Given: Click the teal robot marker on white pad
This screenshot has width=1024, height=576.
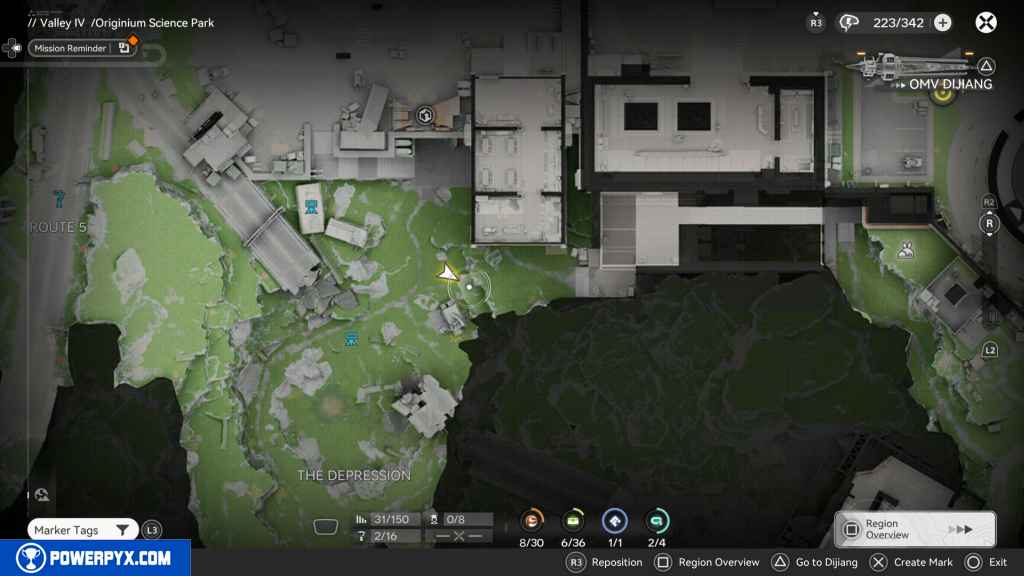Looking at the screenshot, I should point(312,207).
